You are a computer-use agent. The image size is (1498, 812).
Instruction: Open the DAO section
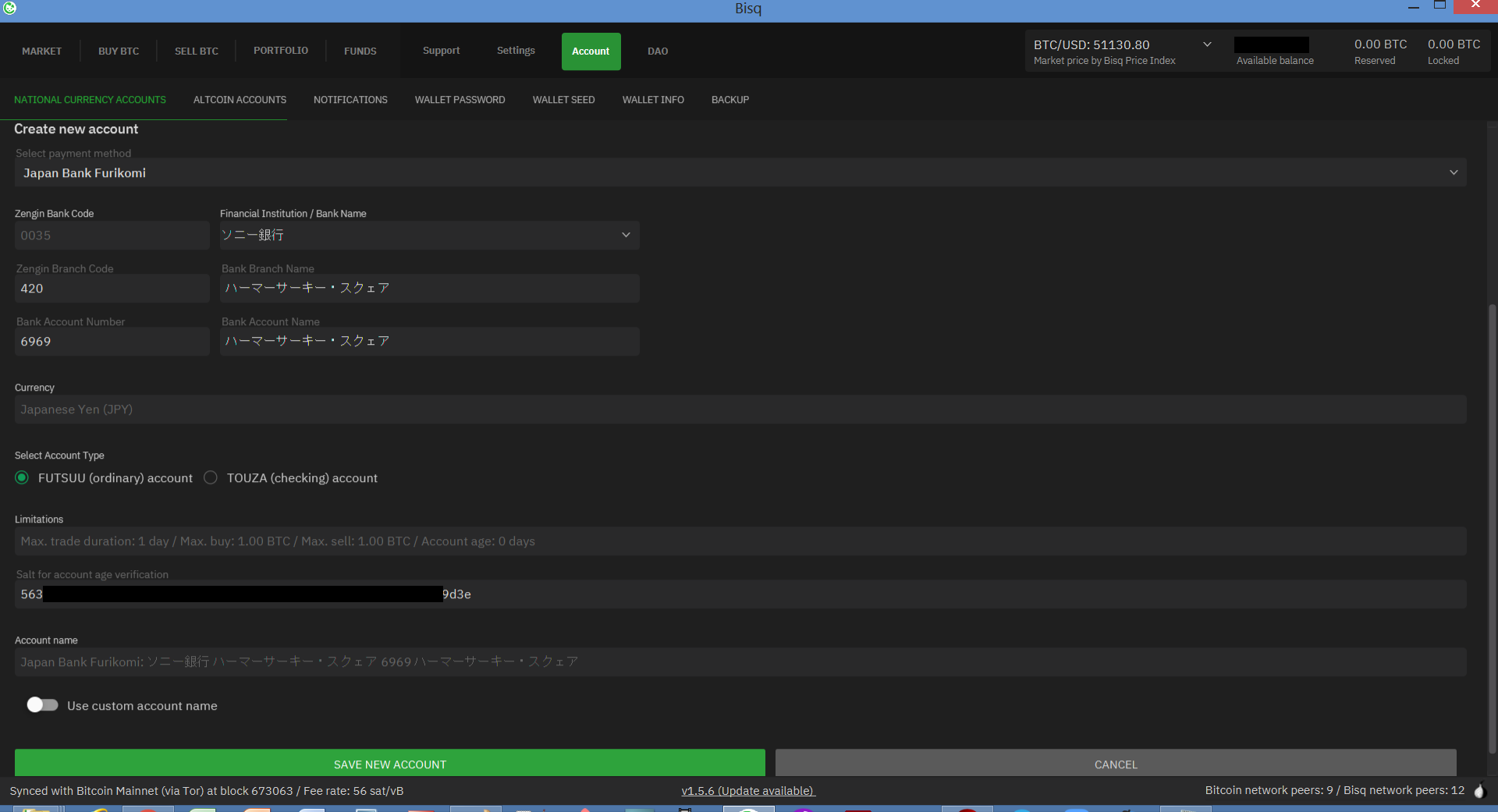[x=657, y=51]
